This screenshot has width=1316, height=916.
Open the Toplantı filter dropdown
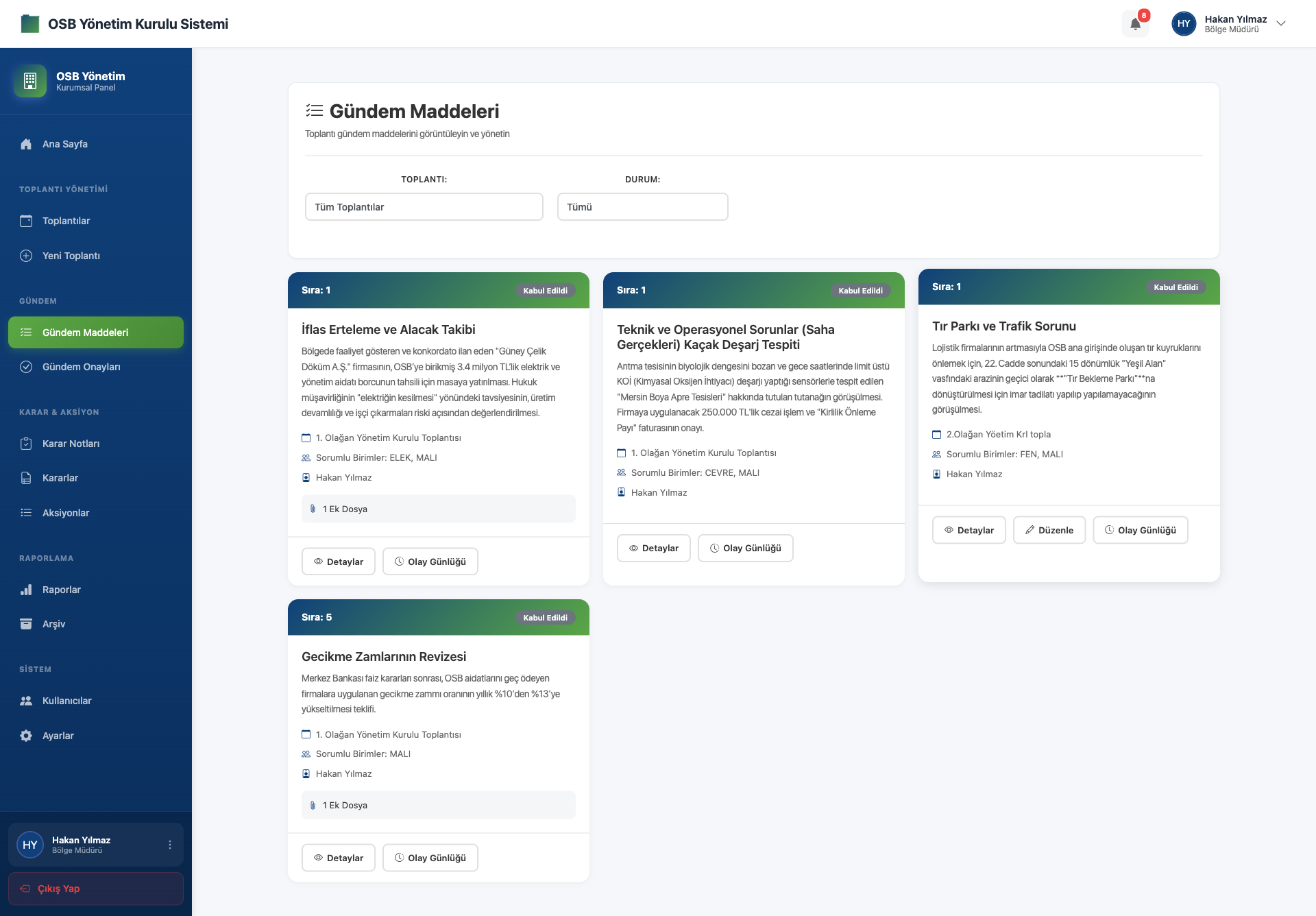(424, 206)
